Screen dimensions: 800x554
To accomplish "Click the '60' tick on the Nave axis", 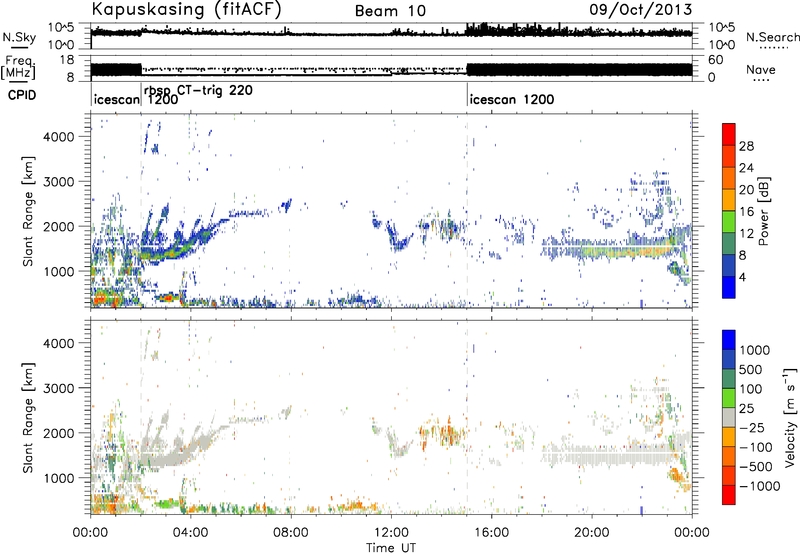I will (716, 60).
